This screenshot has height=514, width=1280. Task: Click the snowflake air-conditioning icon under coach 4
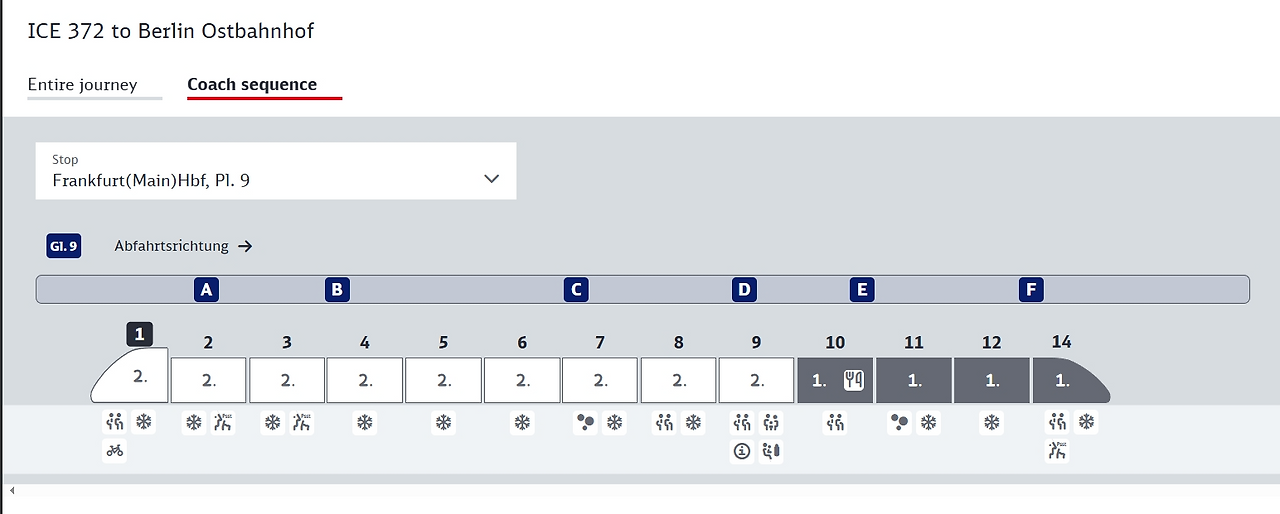[365, 423]
